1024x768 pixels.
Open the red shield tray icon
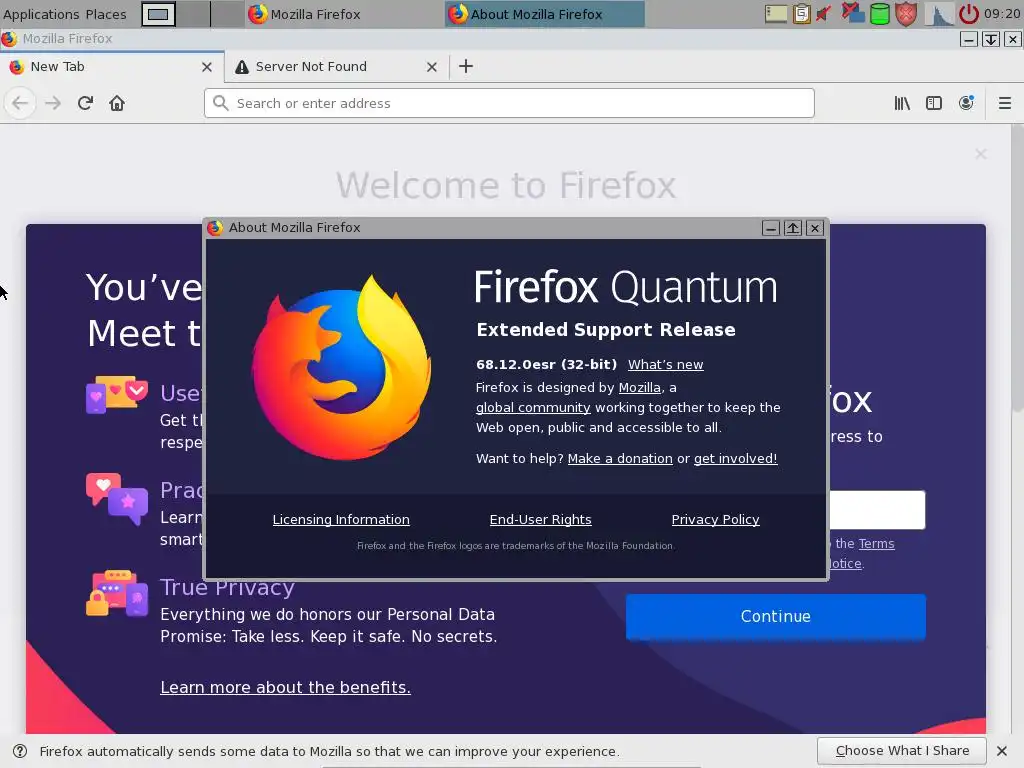pyautogui.click(x=906, y=14)
